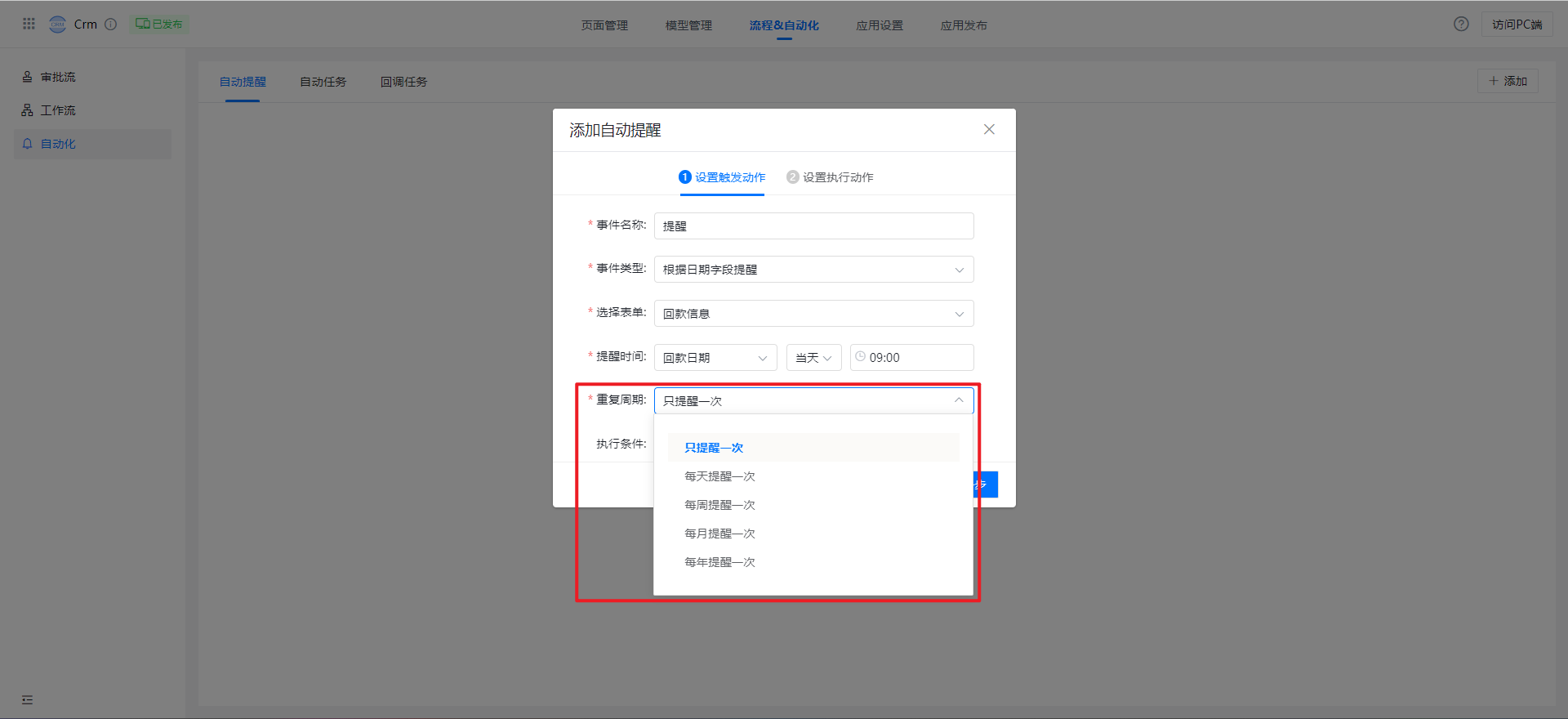The height and width of the screenshot is (719, 1568).
Task: Open the 事件类型 dropdown
Action: (x=813, y=270)
